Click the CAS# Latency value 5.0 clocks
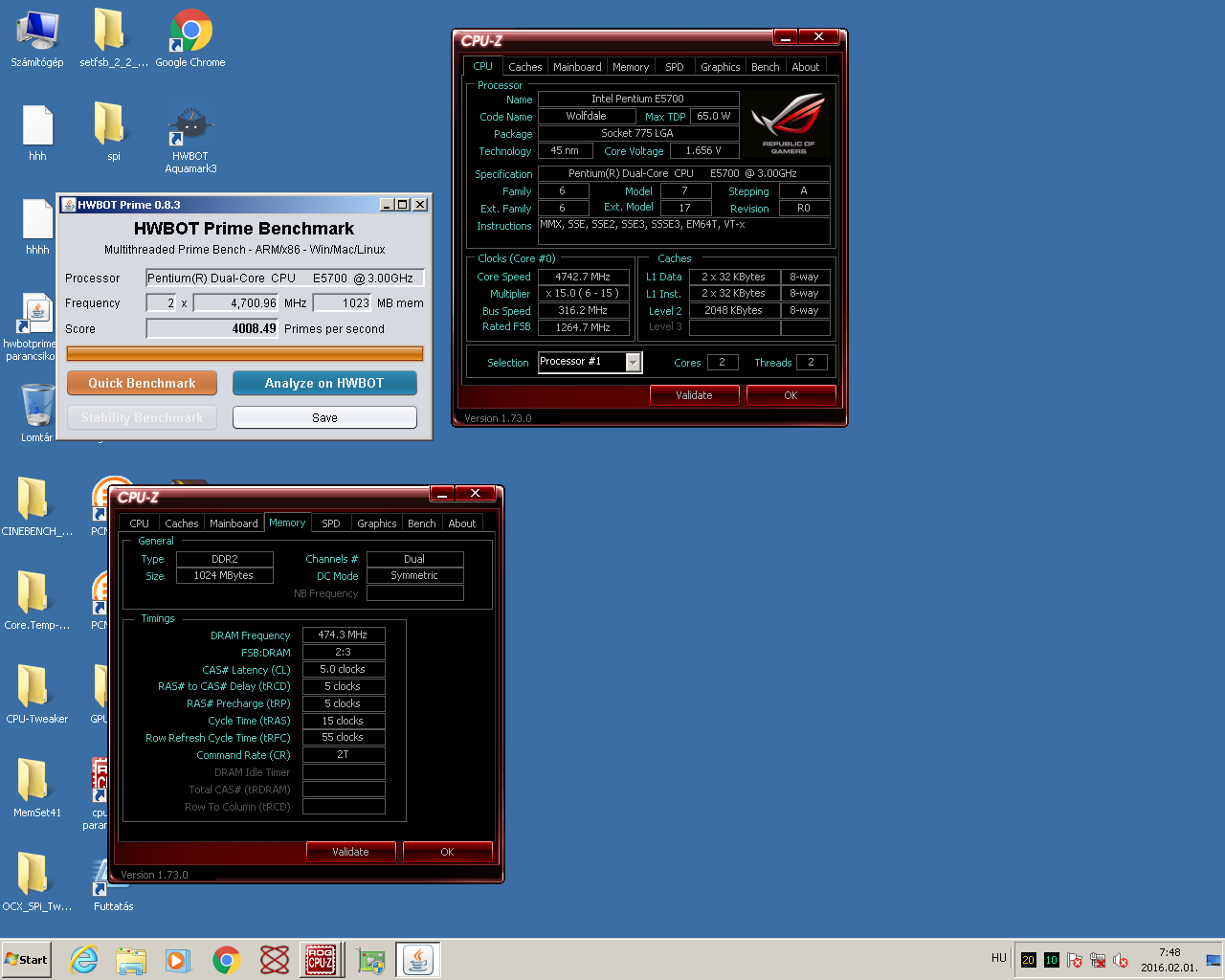Screen dimensions: 1225x980 pos(344,669)
